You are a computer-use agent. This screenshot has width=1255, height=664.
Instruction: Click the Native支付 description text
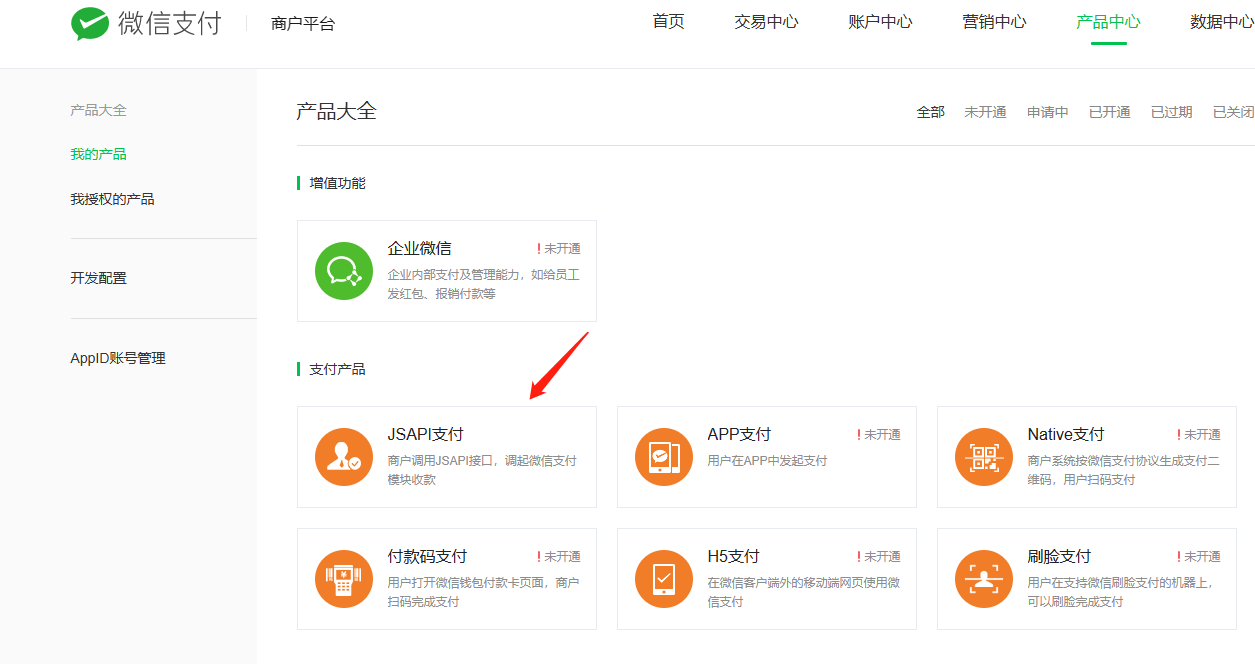pos(1124,470)
